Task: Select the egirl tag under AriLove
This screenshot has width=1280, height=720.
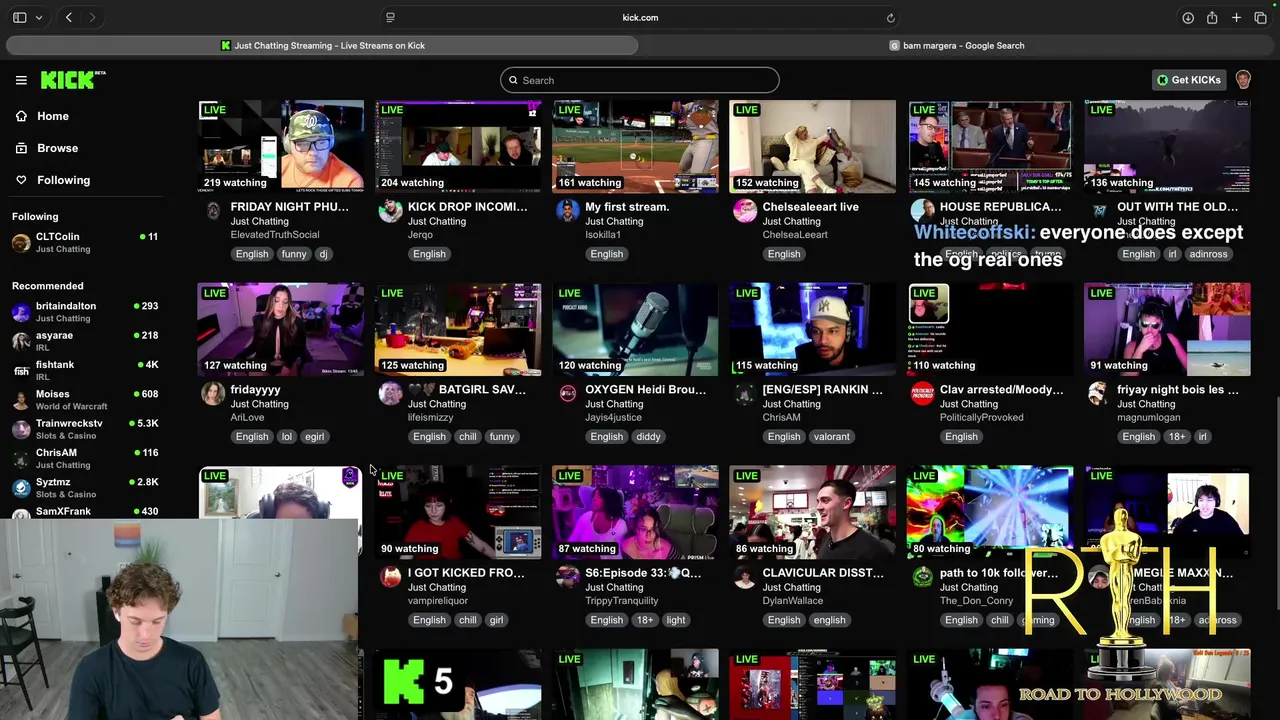Action: click(315, 437)
